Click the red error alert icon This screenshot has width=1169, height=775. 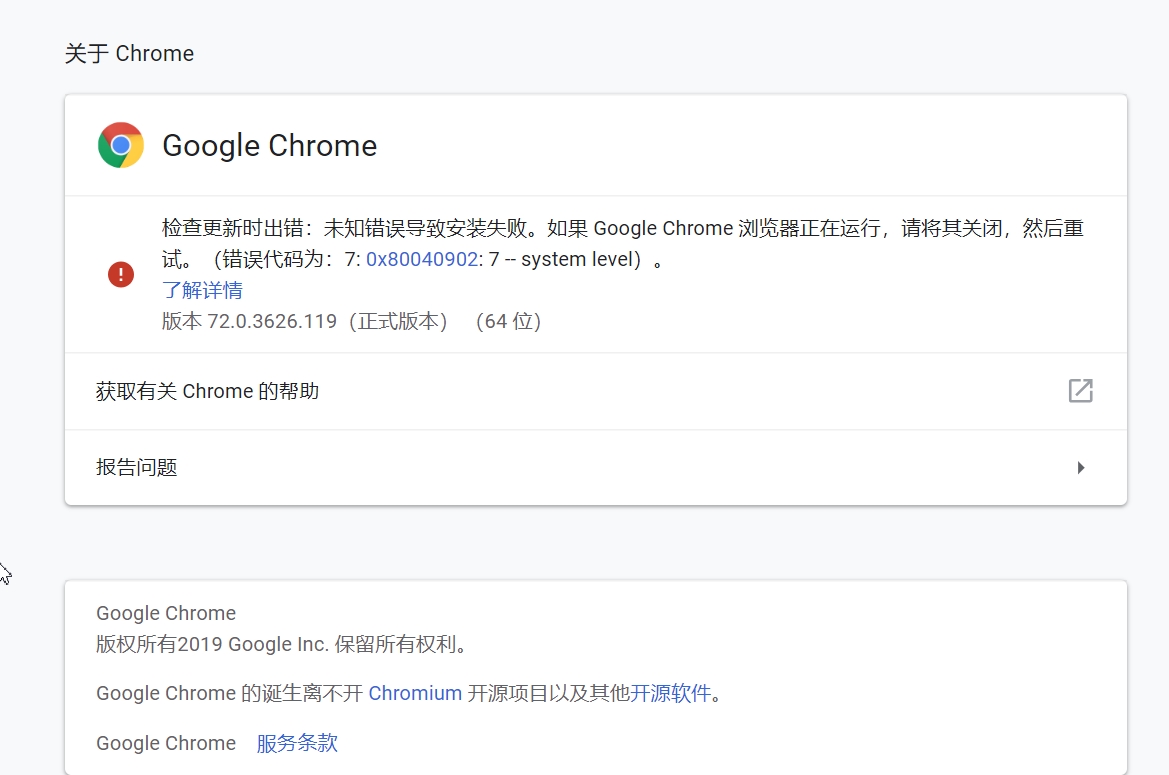(121, 274)
